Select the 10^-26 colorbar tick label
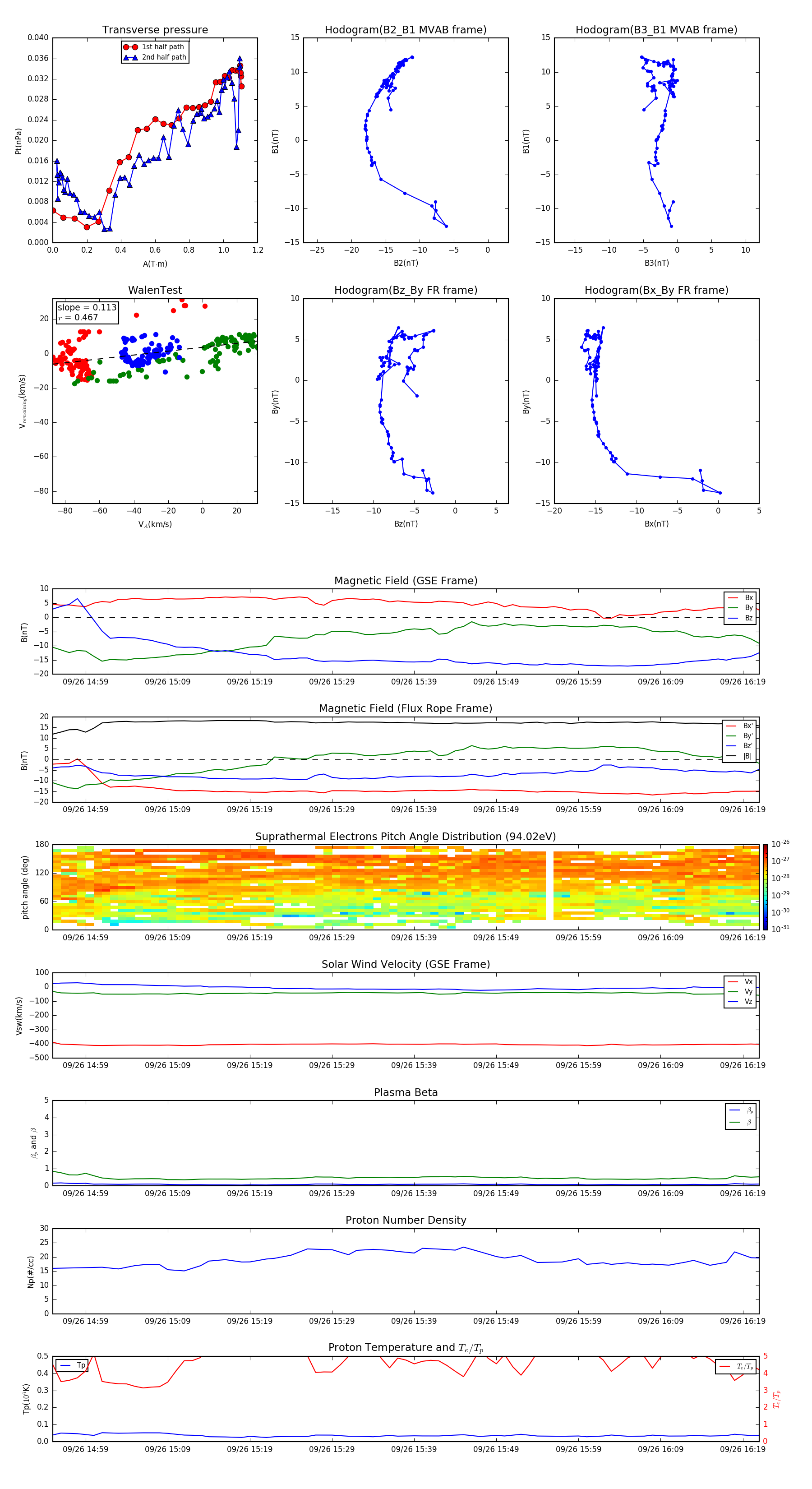This screenshot has height=1489, width=812. tap(780, 844)
